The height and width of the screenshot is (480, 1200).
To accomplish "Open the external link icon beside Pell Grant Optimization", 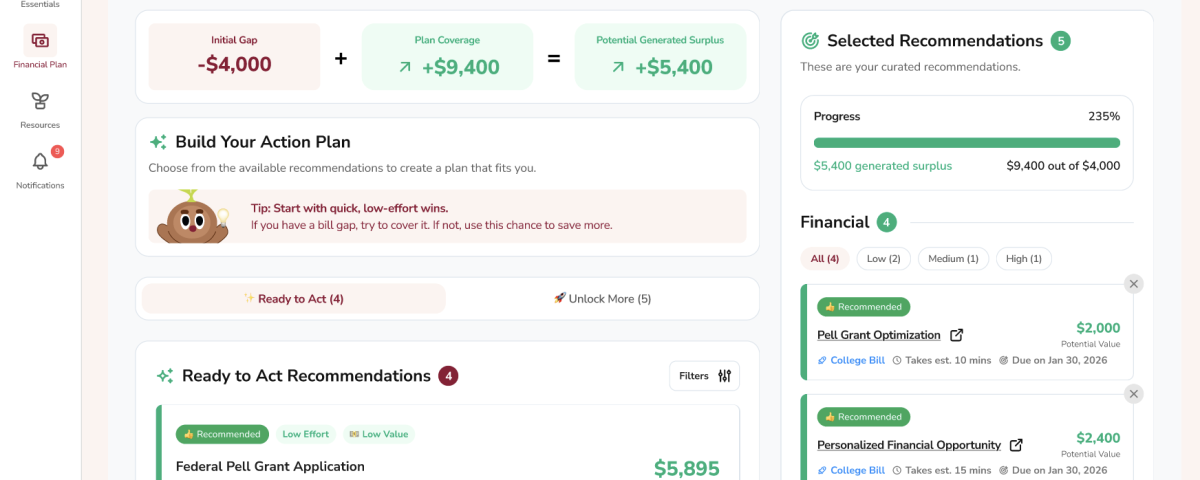I will pos(957,335).
